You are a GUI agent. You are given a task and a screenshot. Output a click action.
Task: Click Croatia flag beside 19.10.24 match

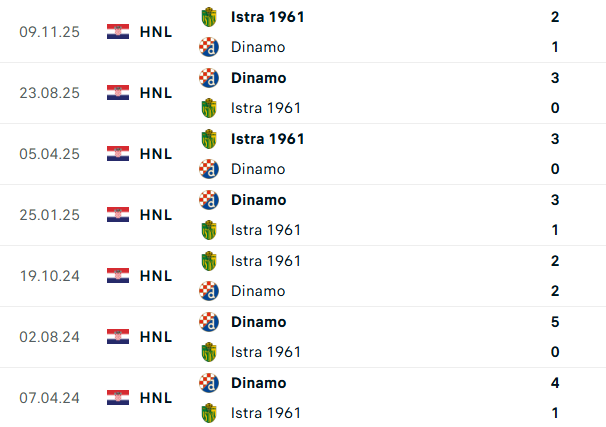[118, 275]
